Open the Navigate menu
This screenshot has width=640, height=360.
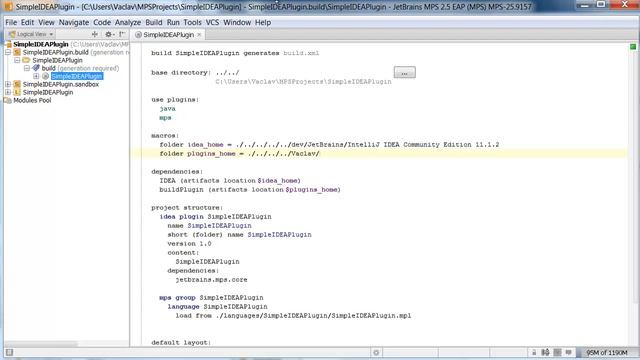click(73, 22)
